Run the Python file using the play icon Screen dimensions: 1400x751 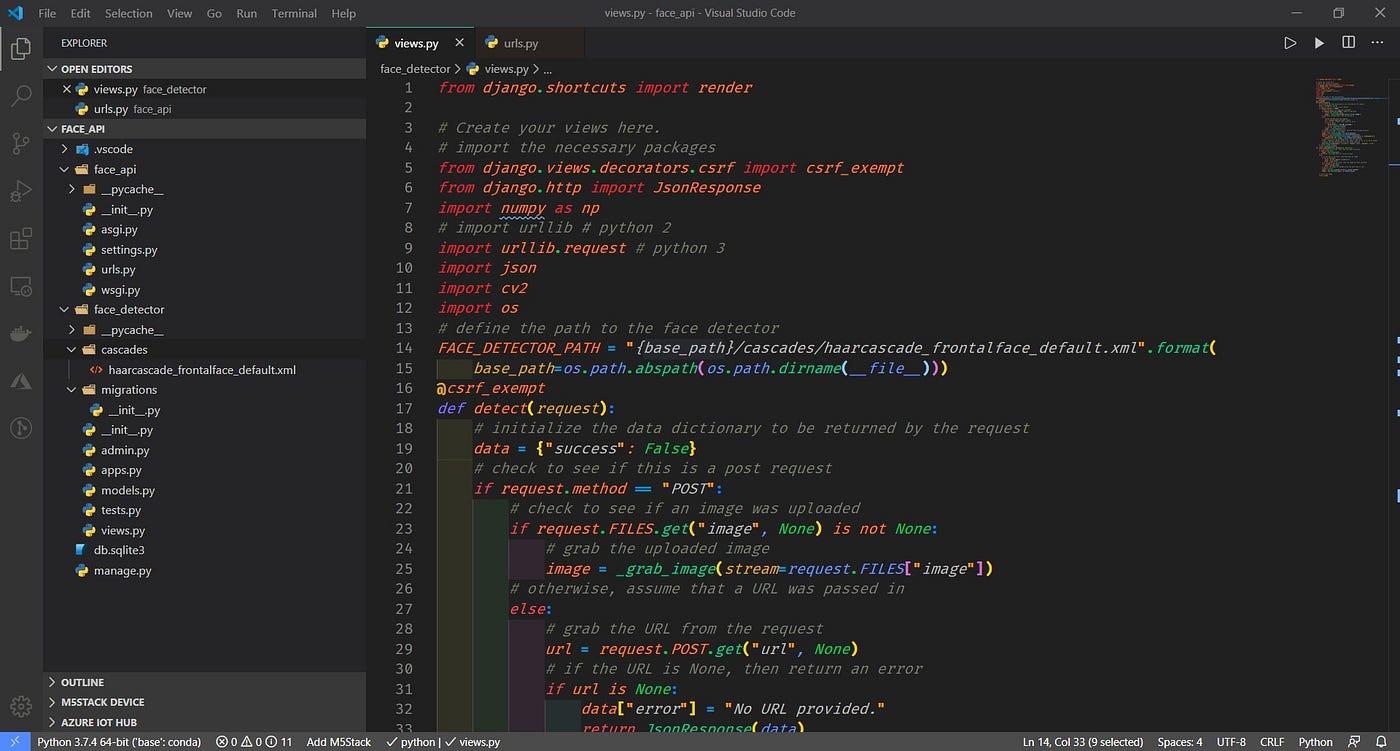click(1290, 42)
